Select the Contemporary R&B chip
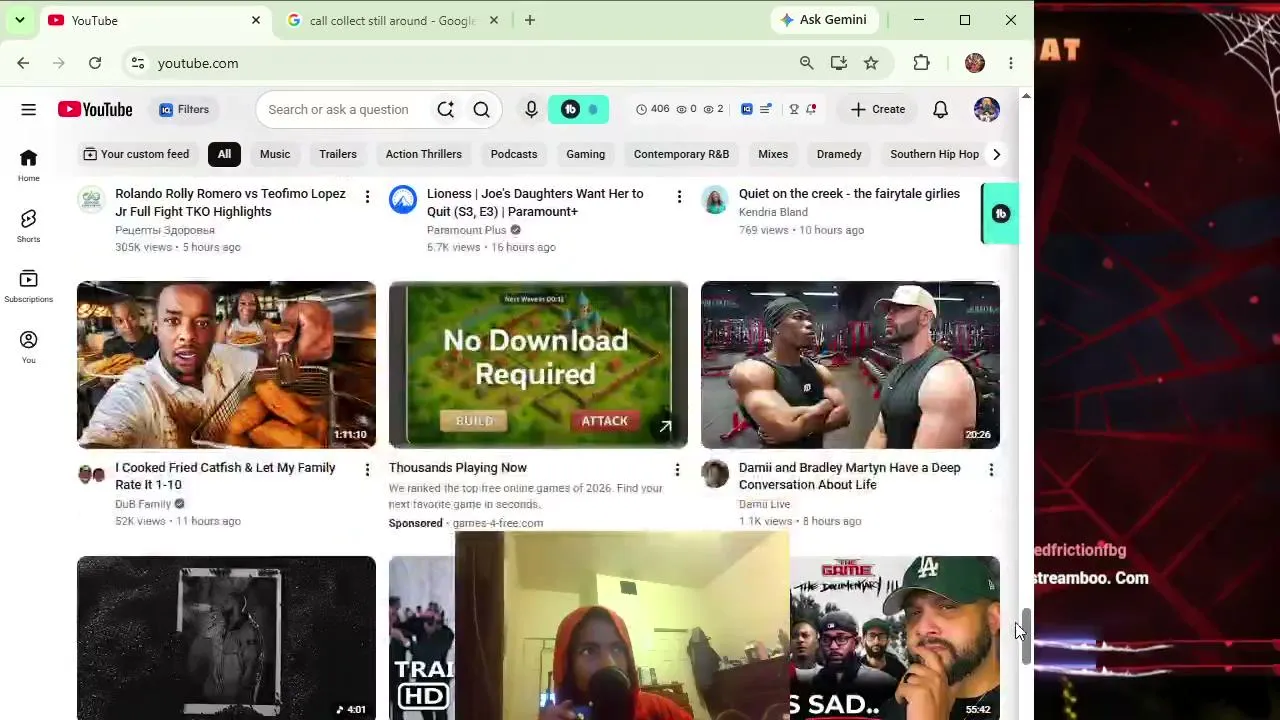The image size is (1280, 720). (681, 154)
